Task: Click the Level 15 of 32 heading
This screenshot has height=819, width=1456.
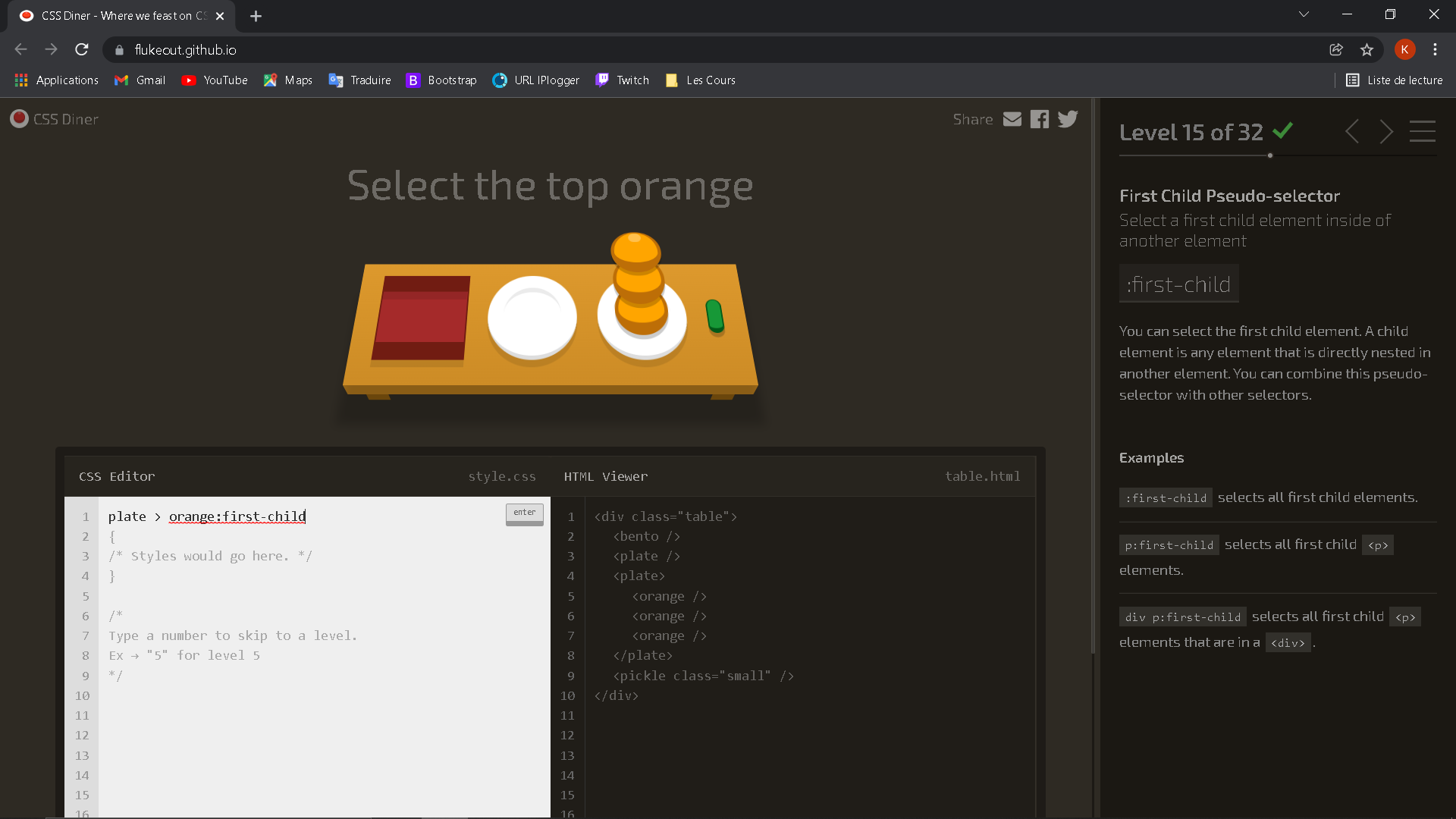Action: tap(1191, 132)
